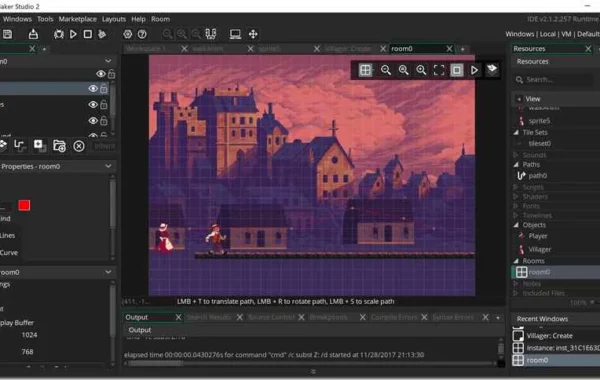This screenshot has width=600, height=380.
Task: Click the red path colour swatch
Action: [x=24, y=205]
